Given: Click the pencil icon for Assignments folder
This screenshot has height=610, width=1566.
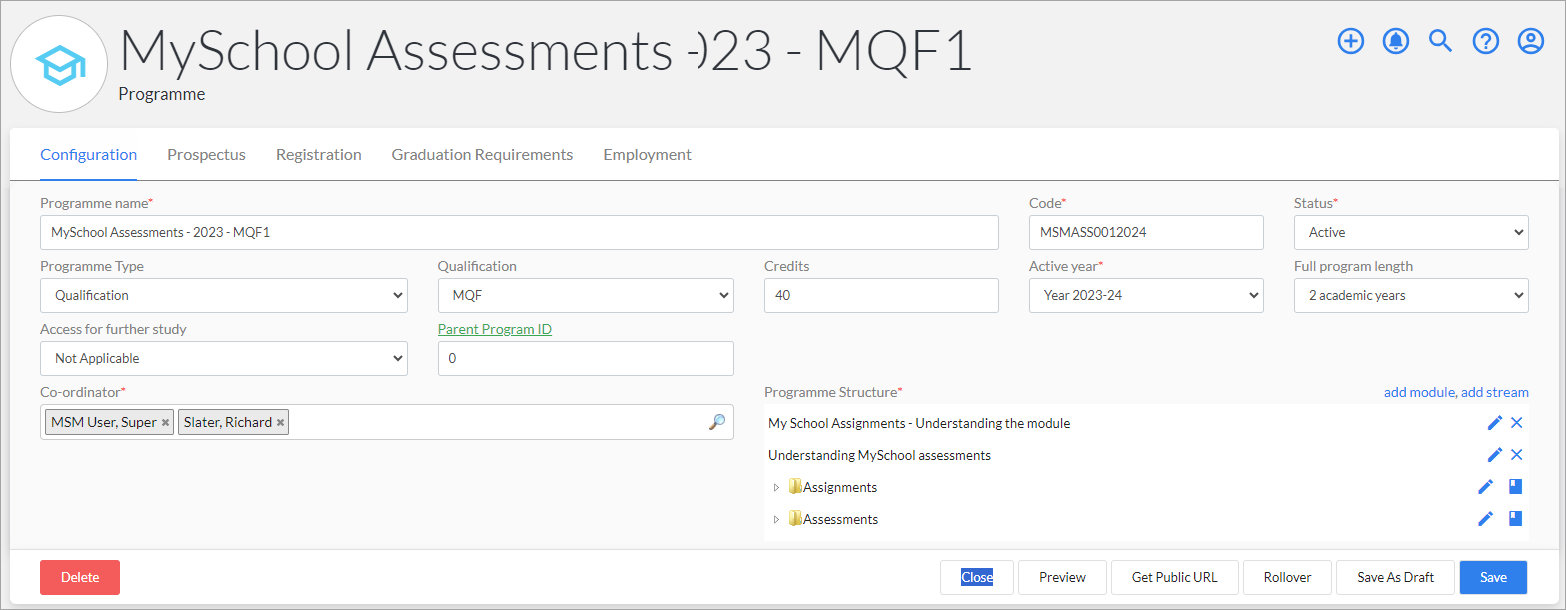Looking at the screenshot, I should pos(1486,487).
